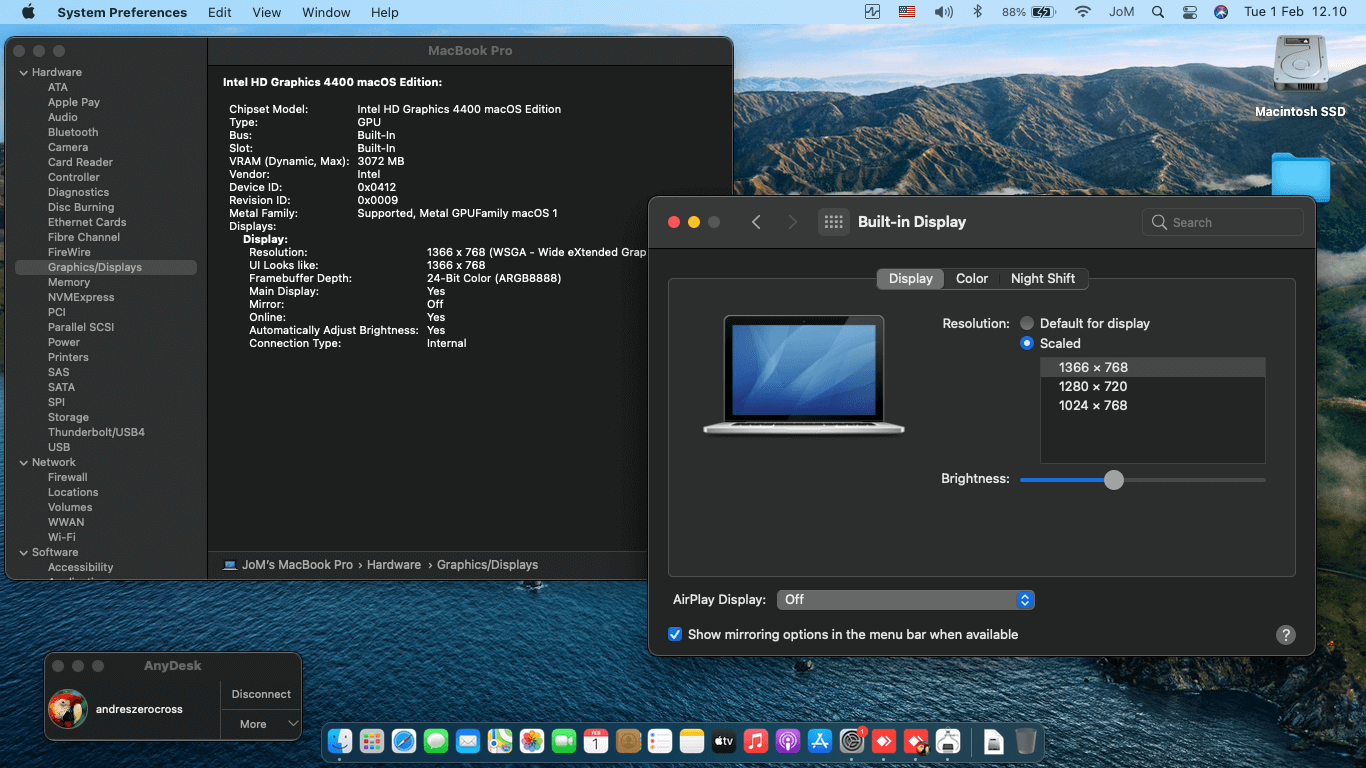Go back using the left chevron arrow

pyautogui.click(x=756, y=222)
